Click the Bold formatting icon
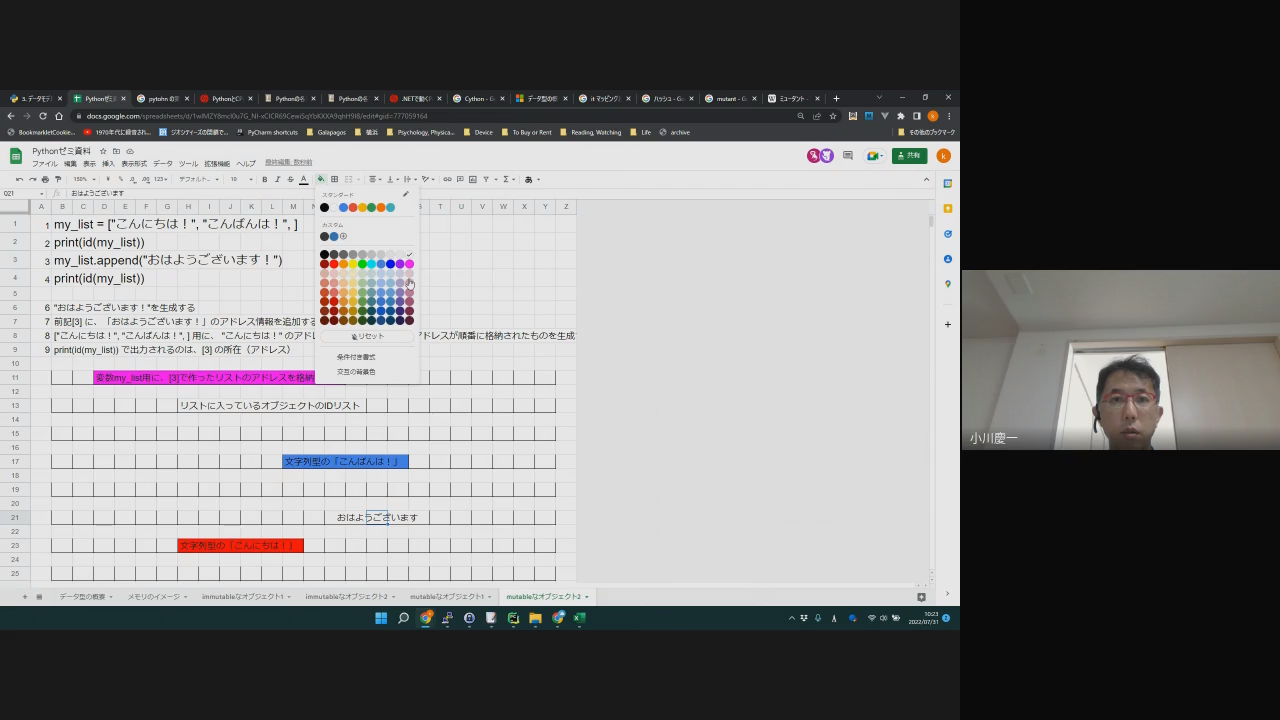1280x720 pixels. coord(264,180)
